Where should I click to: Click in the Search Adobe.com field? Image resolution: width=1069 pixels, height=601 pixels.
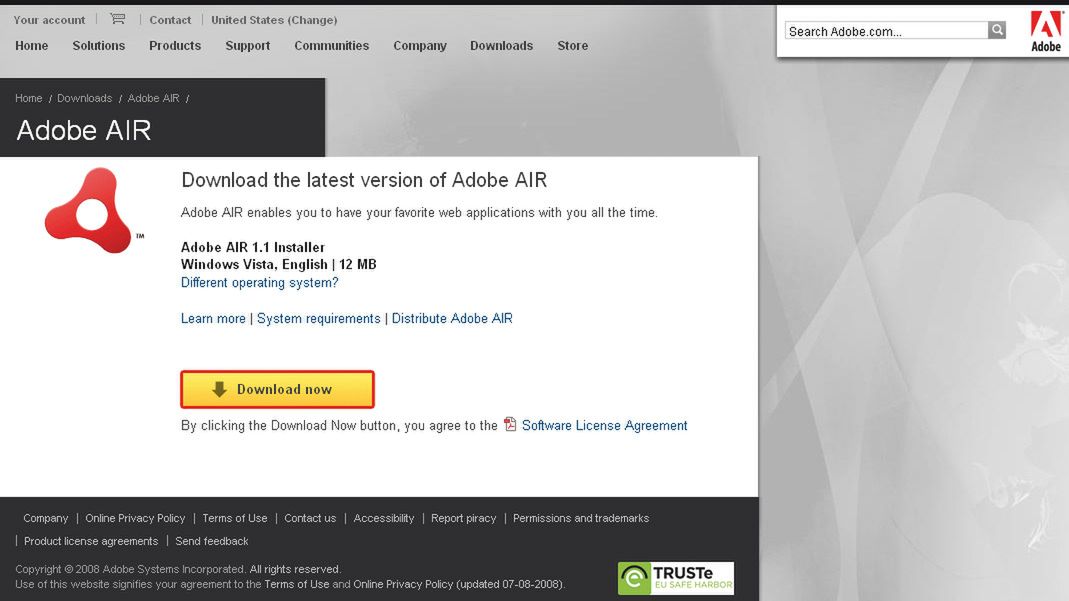886,31
